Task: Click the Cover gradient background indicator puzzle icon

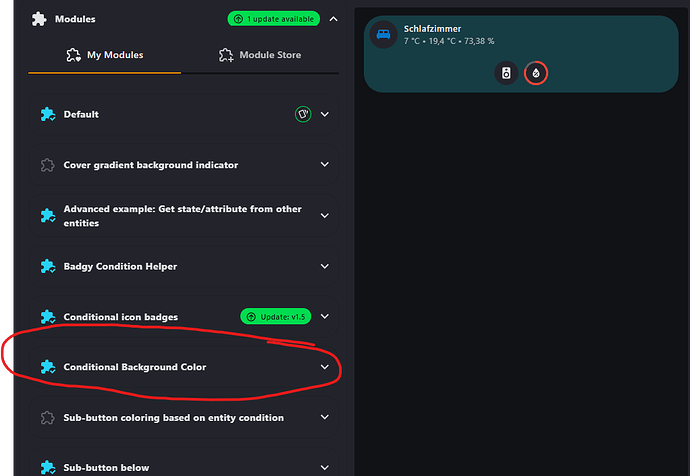Action: [x=47, y=164]
